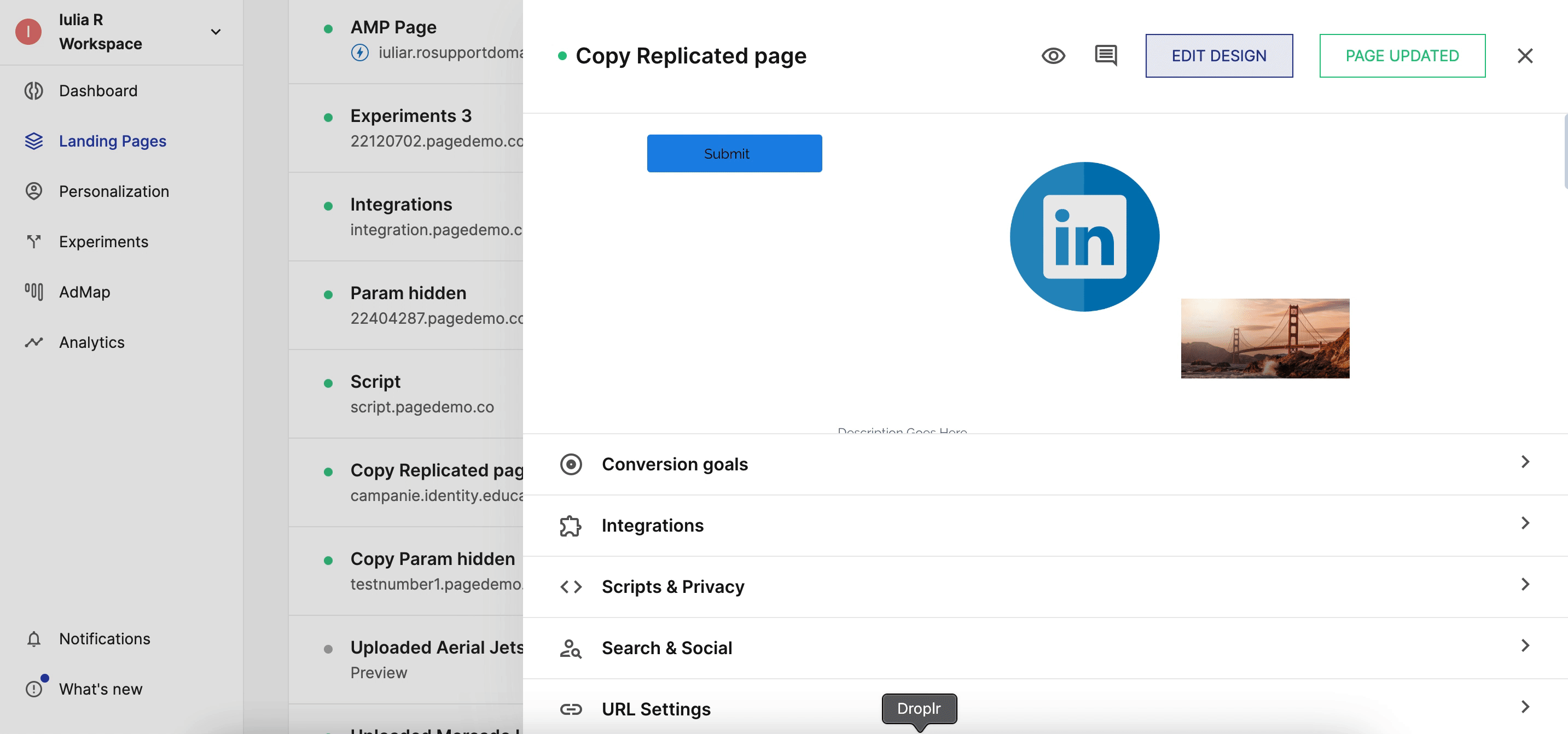Click the red workspace avatar
The image size is (1568, 734).
[x=28, y=32]
